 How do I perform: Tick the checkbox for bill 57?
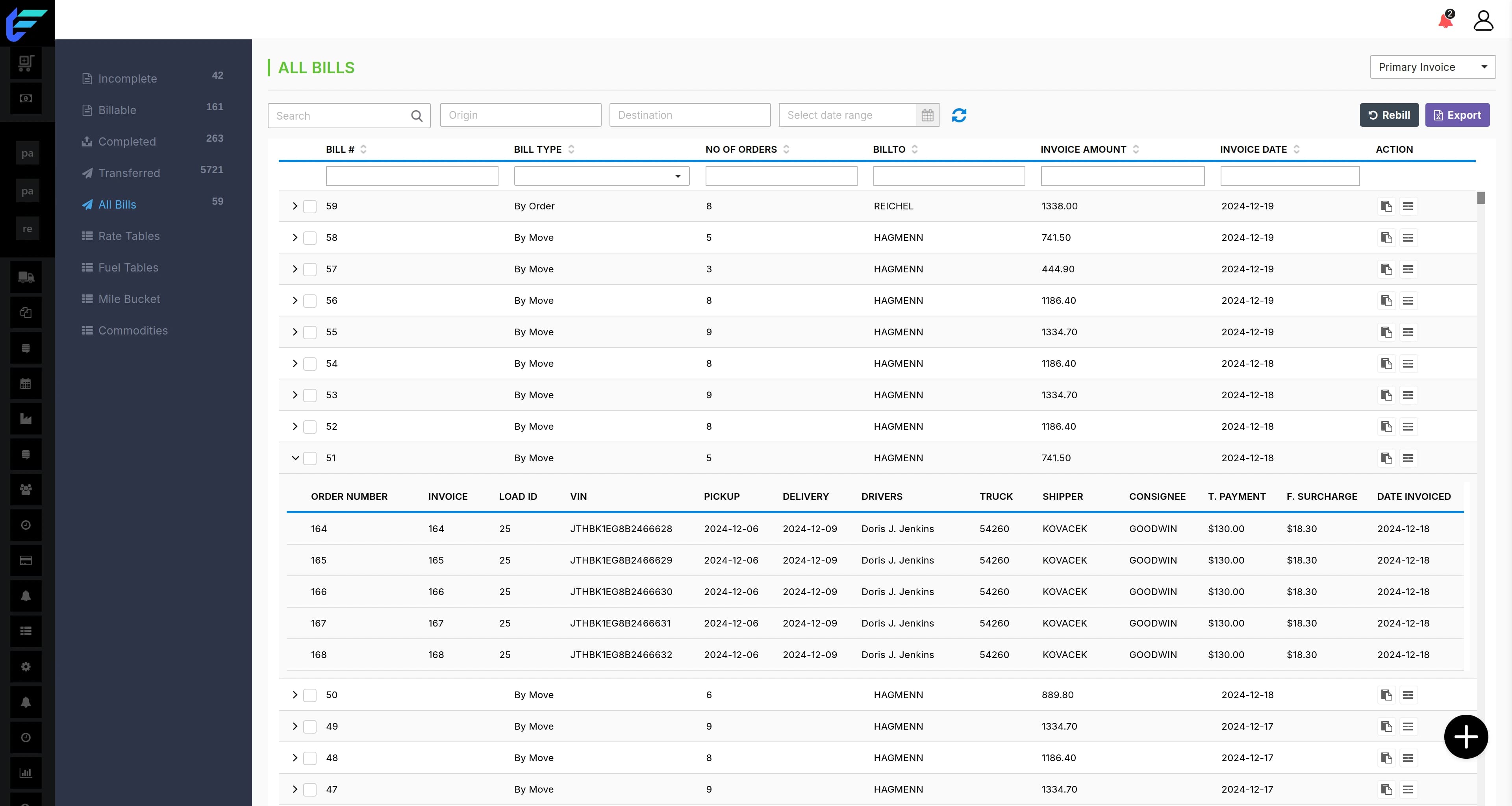pos(310,269)
